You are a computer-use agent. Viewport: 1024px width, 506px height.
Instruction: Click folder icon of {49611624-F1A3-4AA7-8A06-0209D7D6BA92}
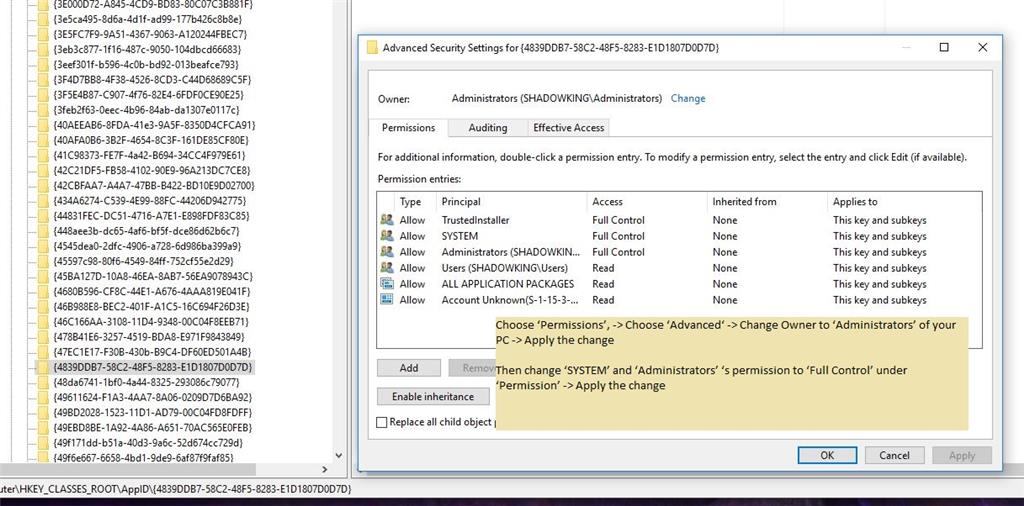click(44, 397)
